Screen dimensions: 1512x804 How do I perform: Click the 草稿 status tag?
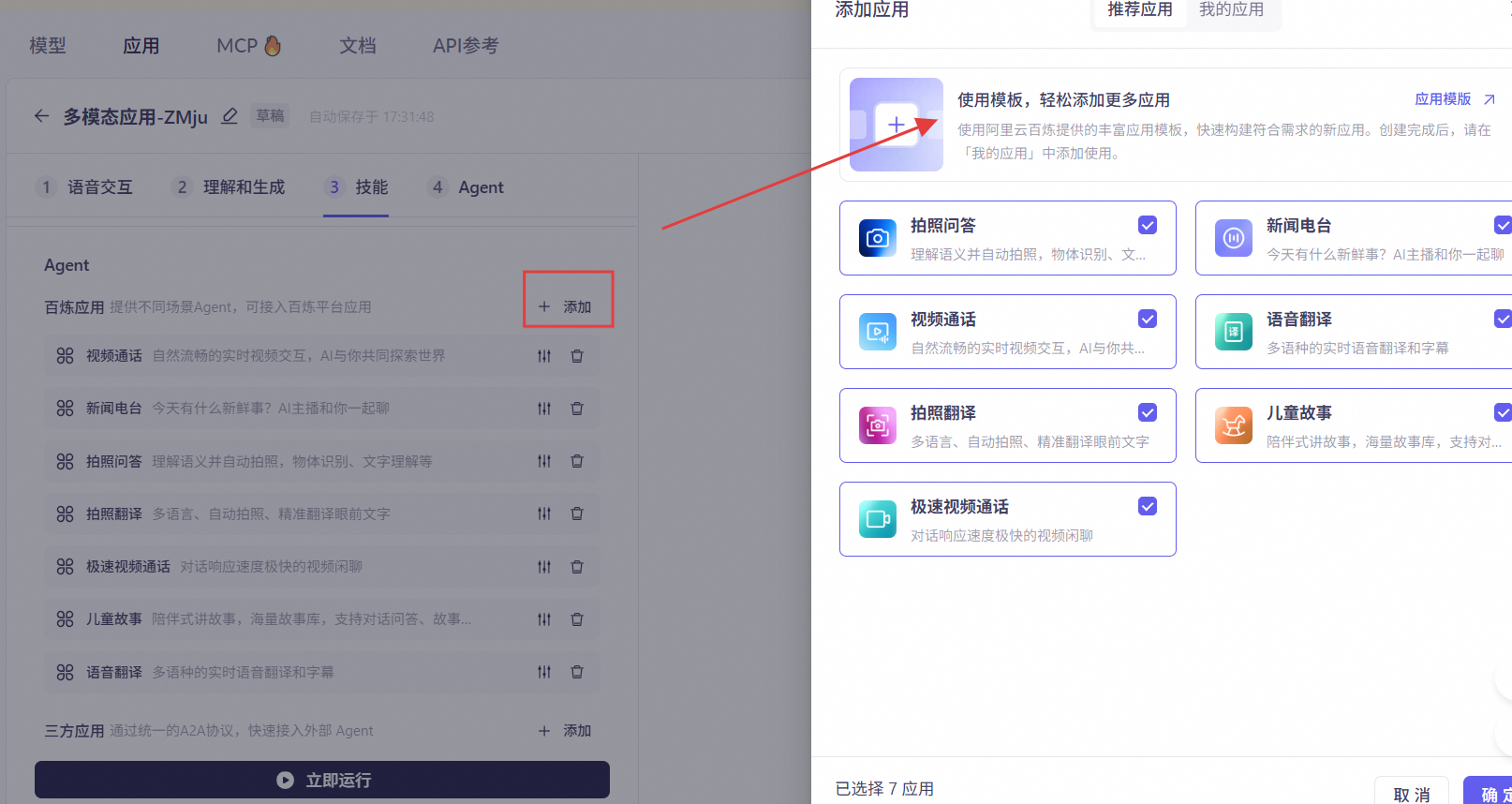click(x=270, y=116)
